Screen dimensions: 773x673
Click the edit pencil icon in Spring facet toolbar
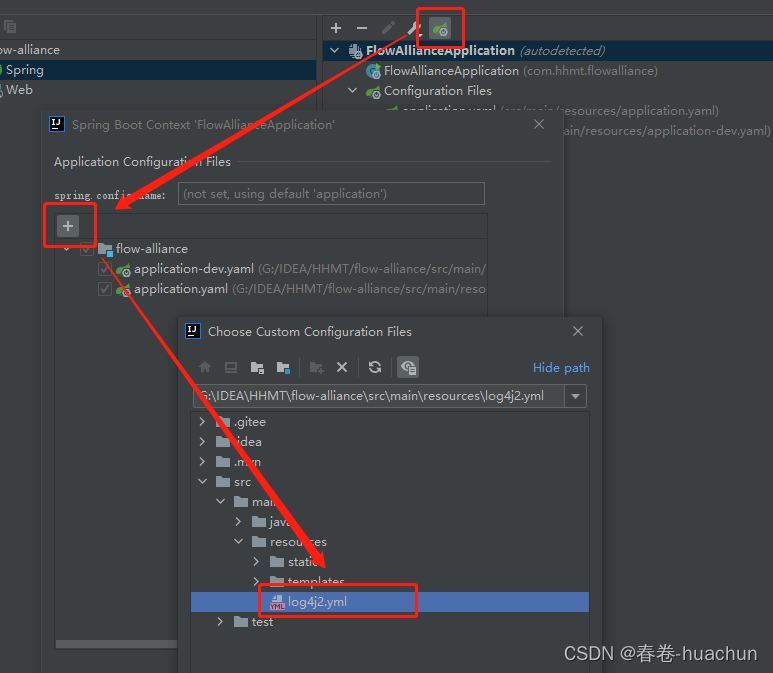click(388, 28)
